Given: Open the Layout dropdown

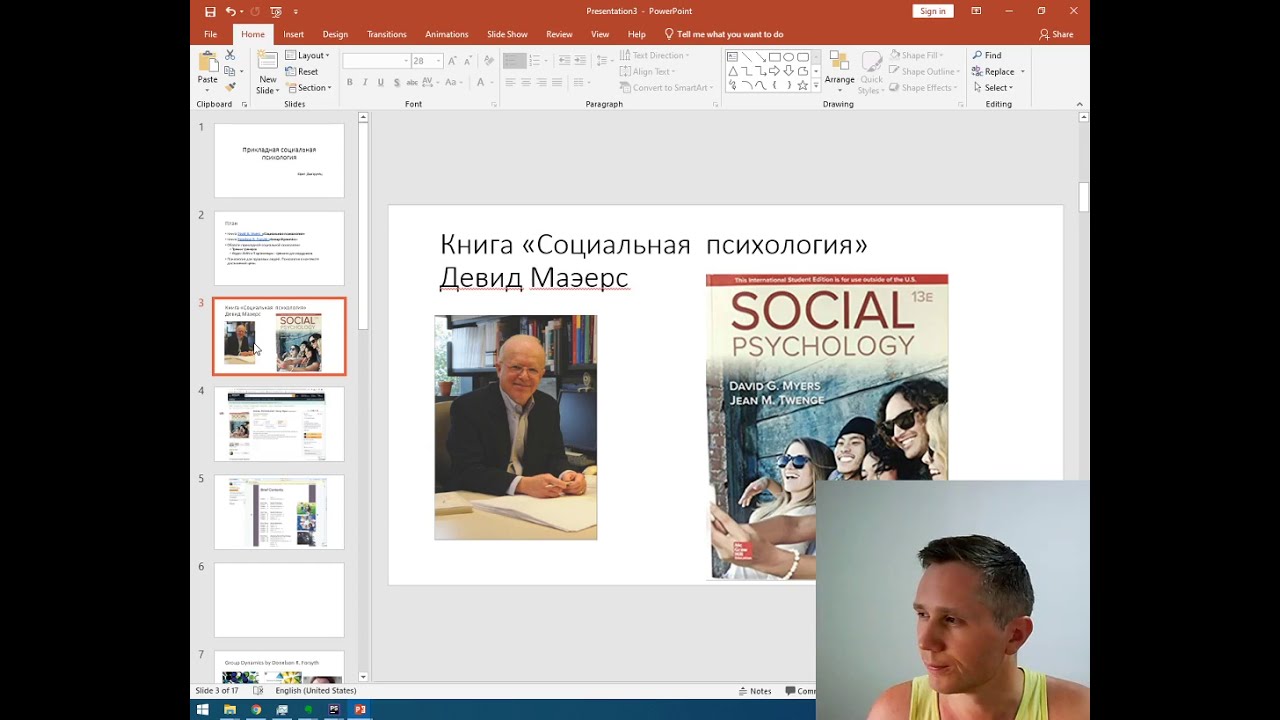Looking at the screenshot, I should coord(307,55).
